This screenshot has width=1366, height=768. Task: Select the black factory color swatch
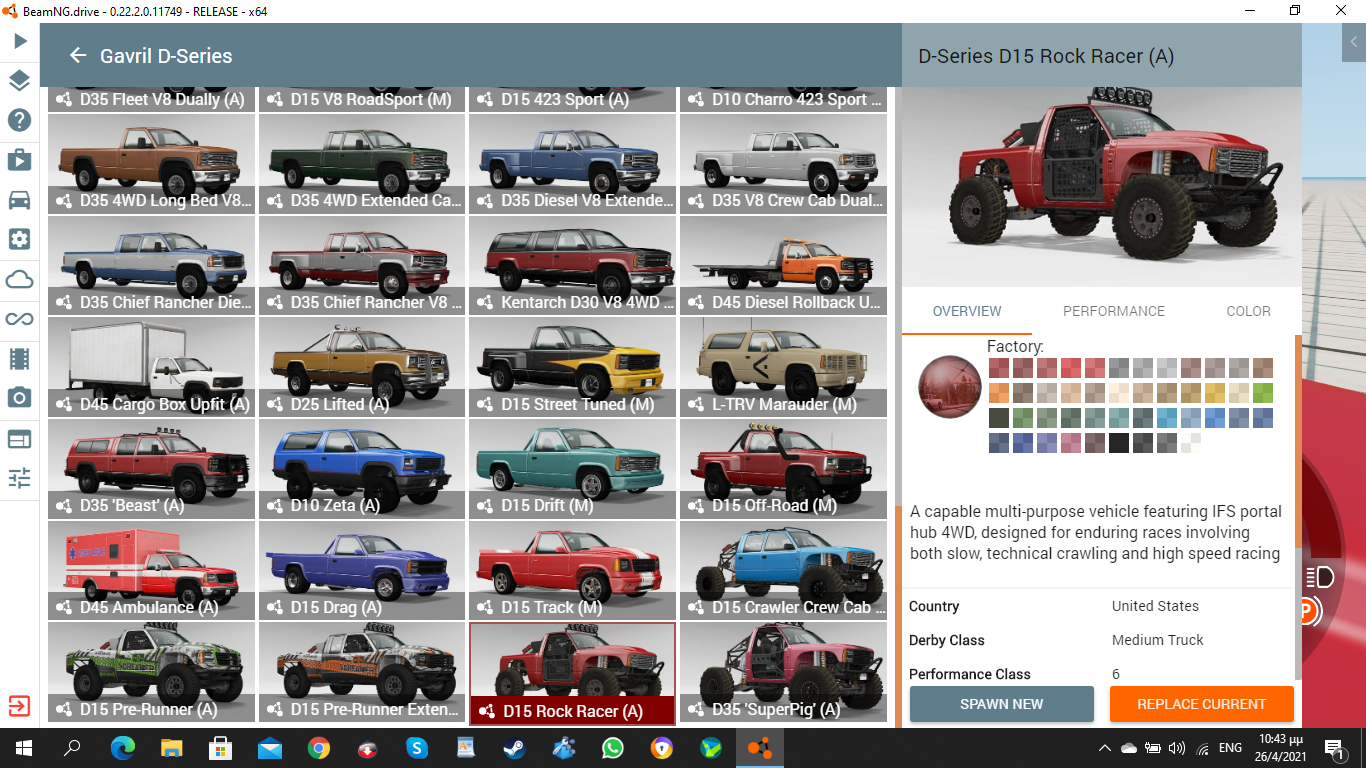click(1119, 443)
